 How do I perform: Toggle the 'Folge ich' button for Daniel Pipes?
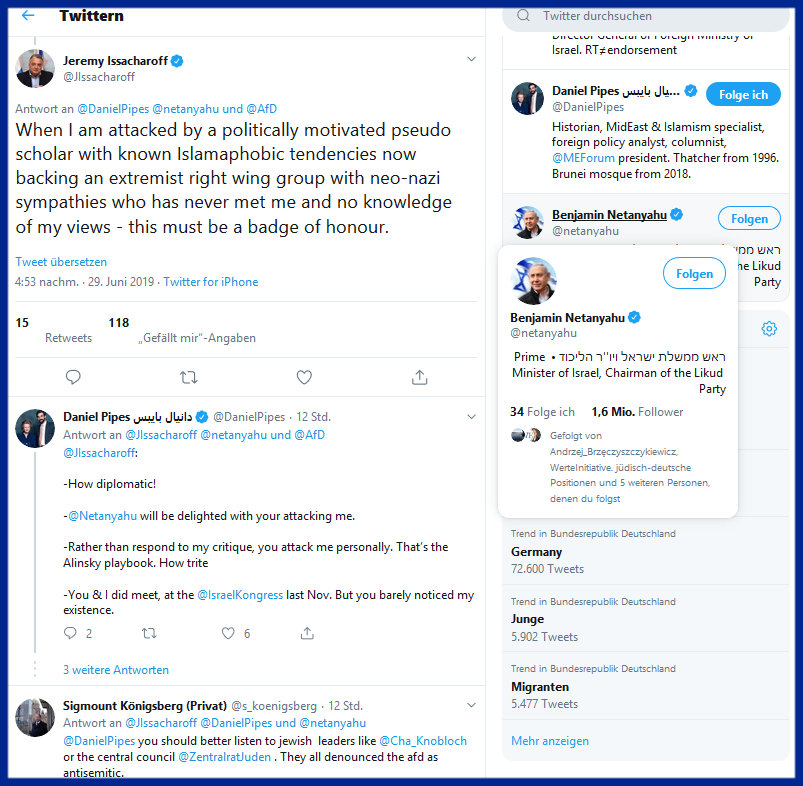point(743,95)
